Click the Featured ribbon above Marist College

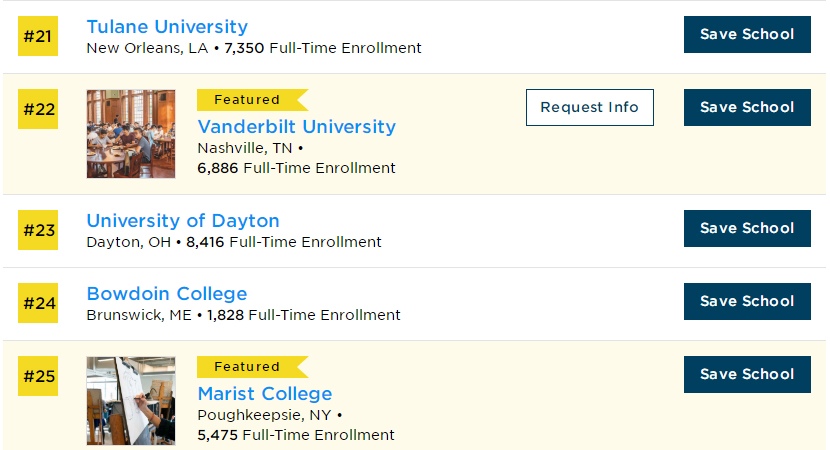pos(250,367)
